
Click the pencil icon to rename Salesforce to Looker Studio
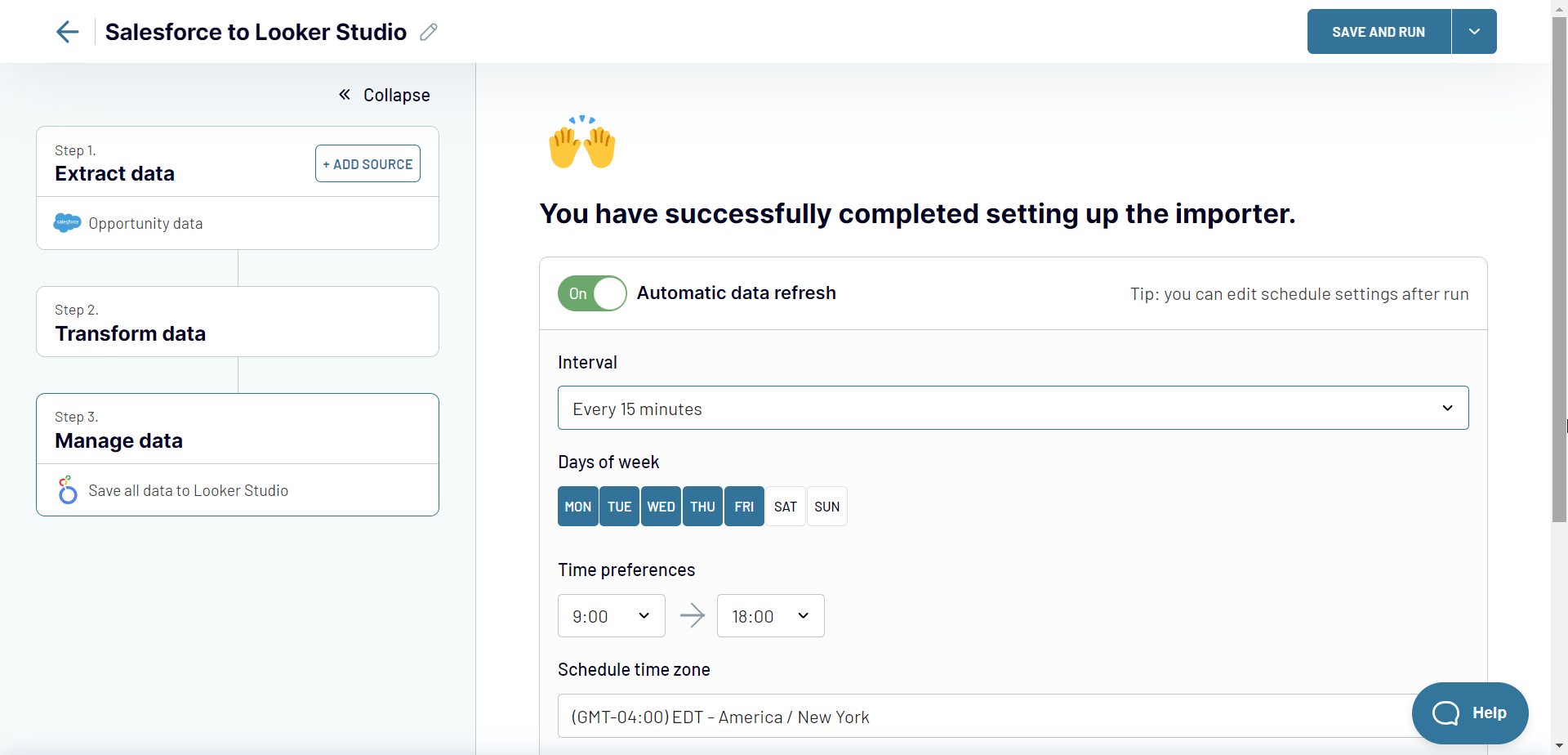coord(428,32)
